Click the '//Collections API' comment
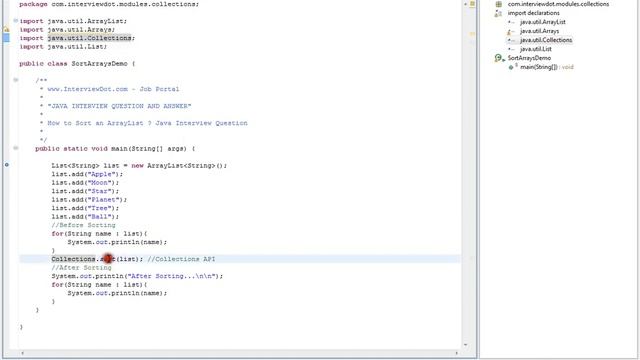The height and width of the screenshot is (360, 640). [x=181, y=259]
